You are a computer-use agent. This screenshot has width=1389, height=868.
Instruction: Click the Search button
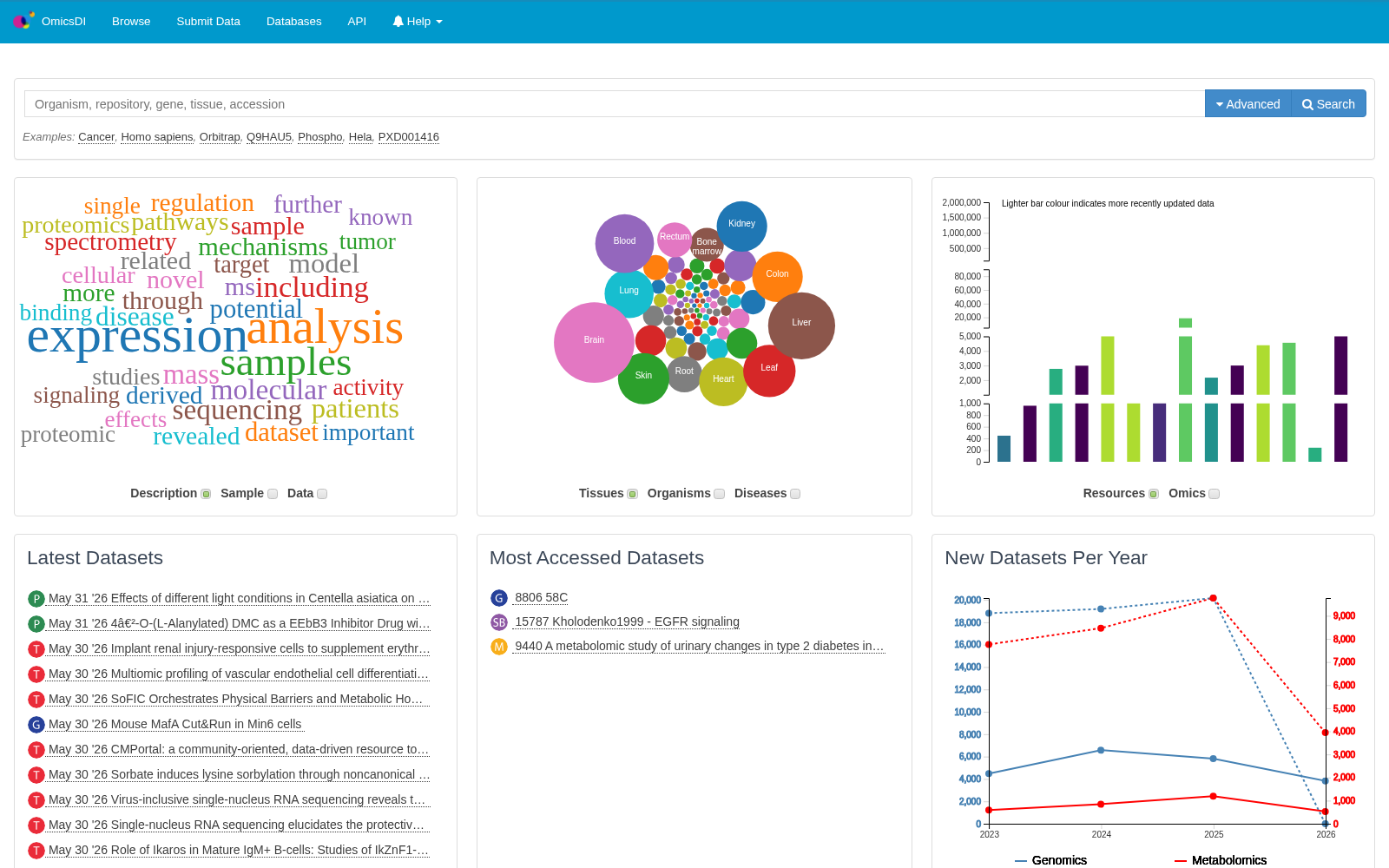coord(1328,104)
